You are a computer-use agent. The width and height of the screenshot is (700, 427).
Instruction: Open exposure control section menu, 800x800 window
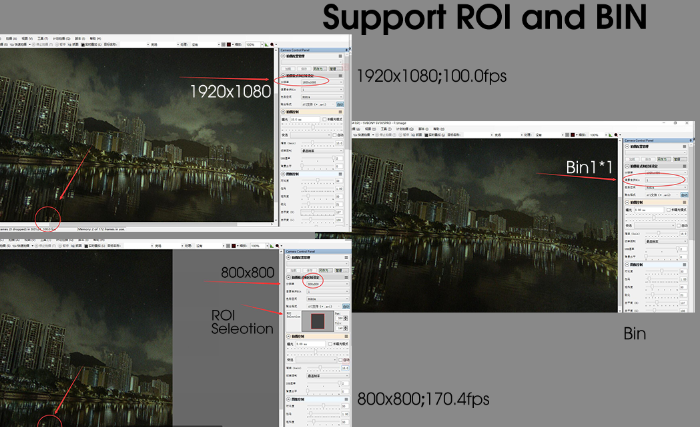(346, 336)
